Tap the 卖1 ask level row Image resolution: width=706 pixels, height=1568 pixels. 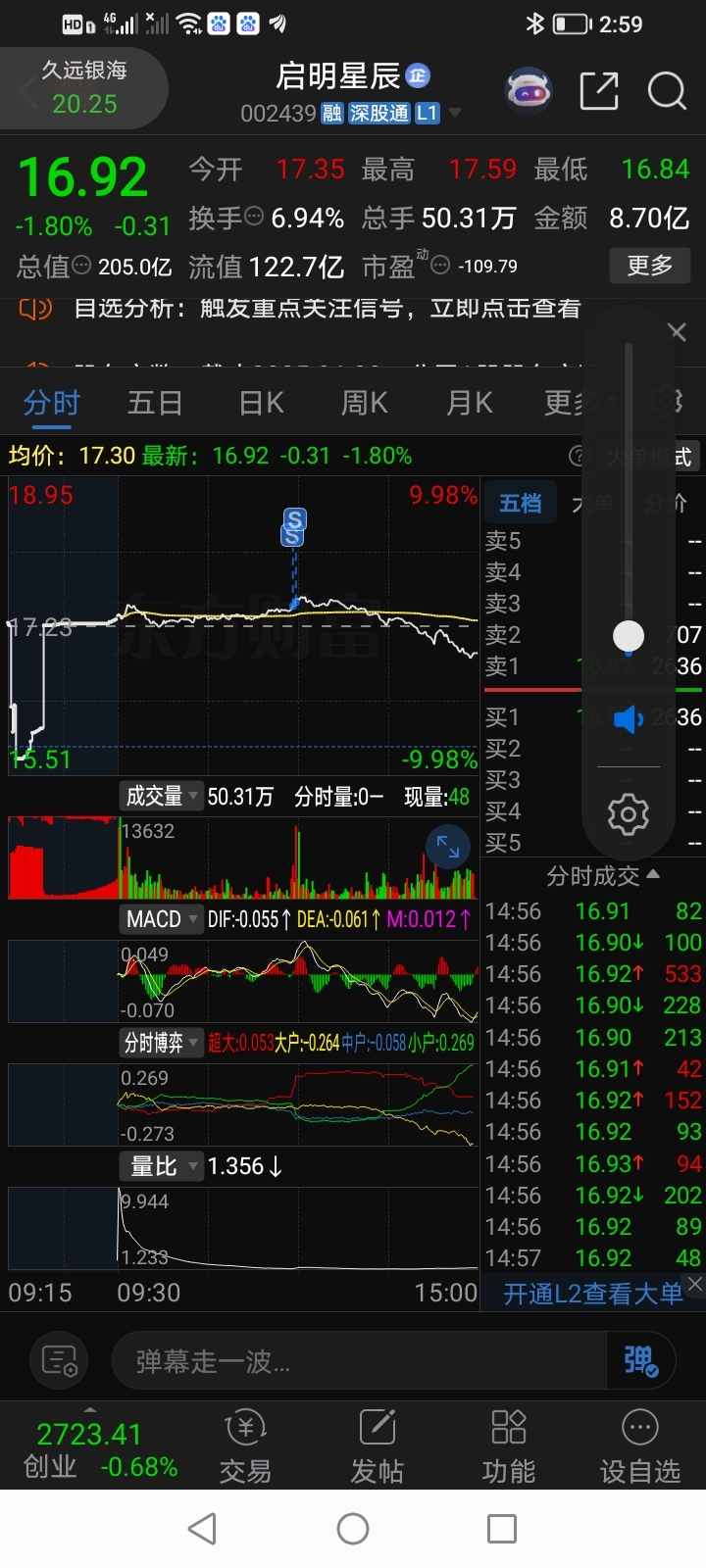(x=593, y=666)
